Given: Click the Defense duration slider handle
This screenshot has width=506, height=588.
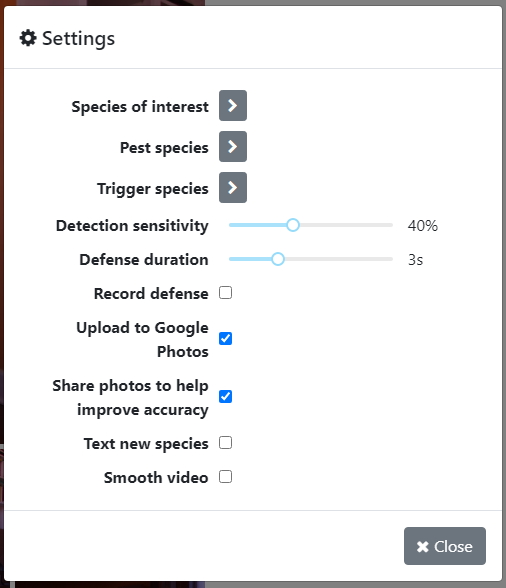Looking at the screenshot, I should (x=278, y=259).
